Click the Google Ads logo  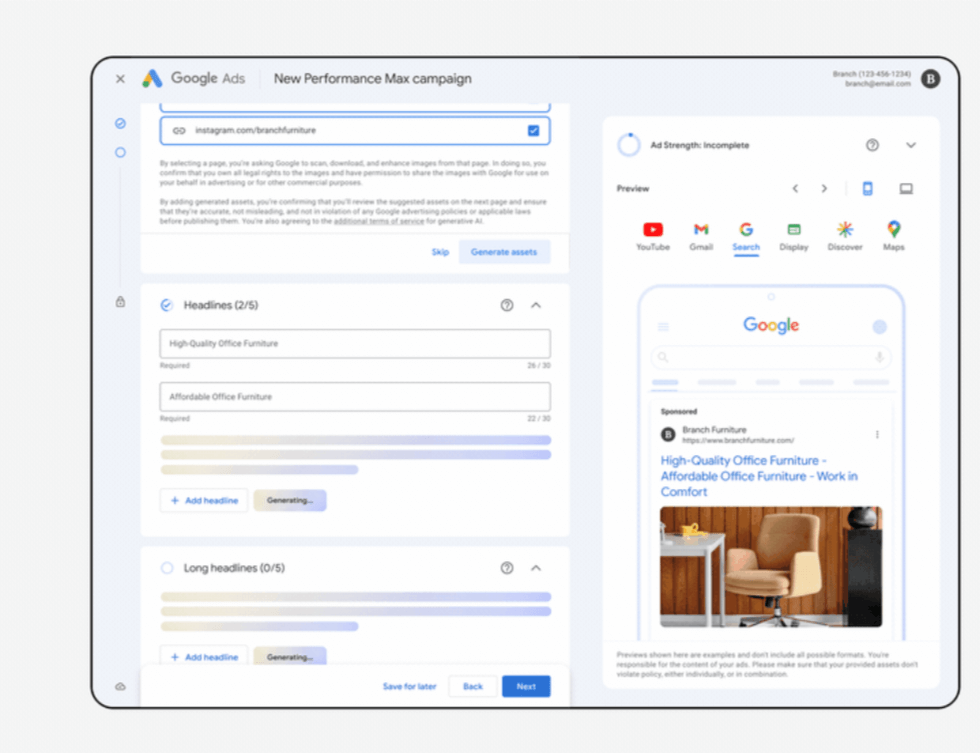[x=193, y=78]
